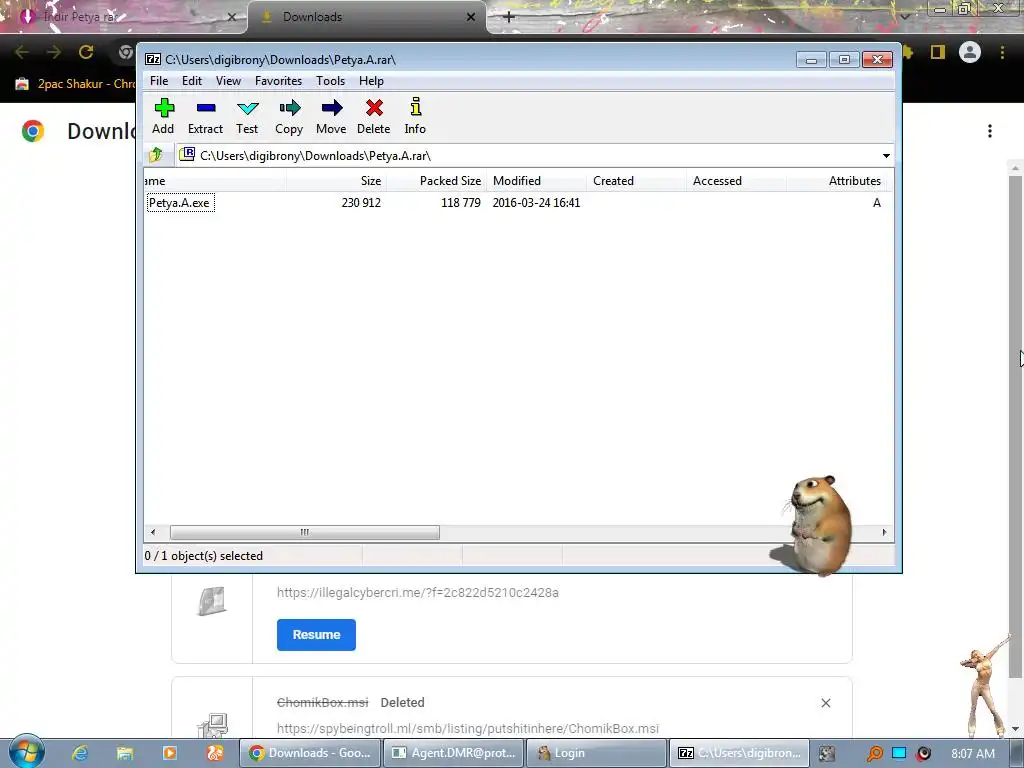Click the Chrome back arrow
Screen dimensions: 1024x768
[x=22, y=52]
